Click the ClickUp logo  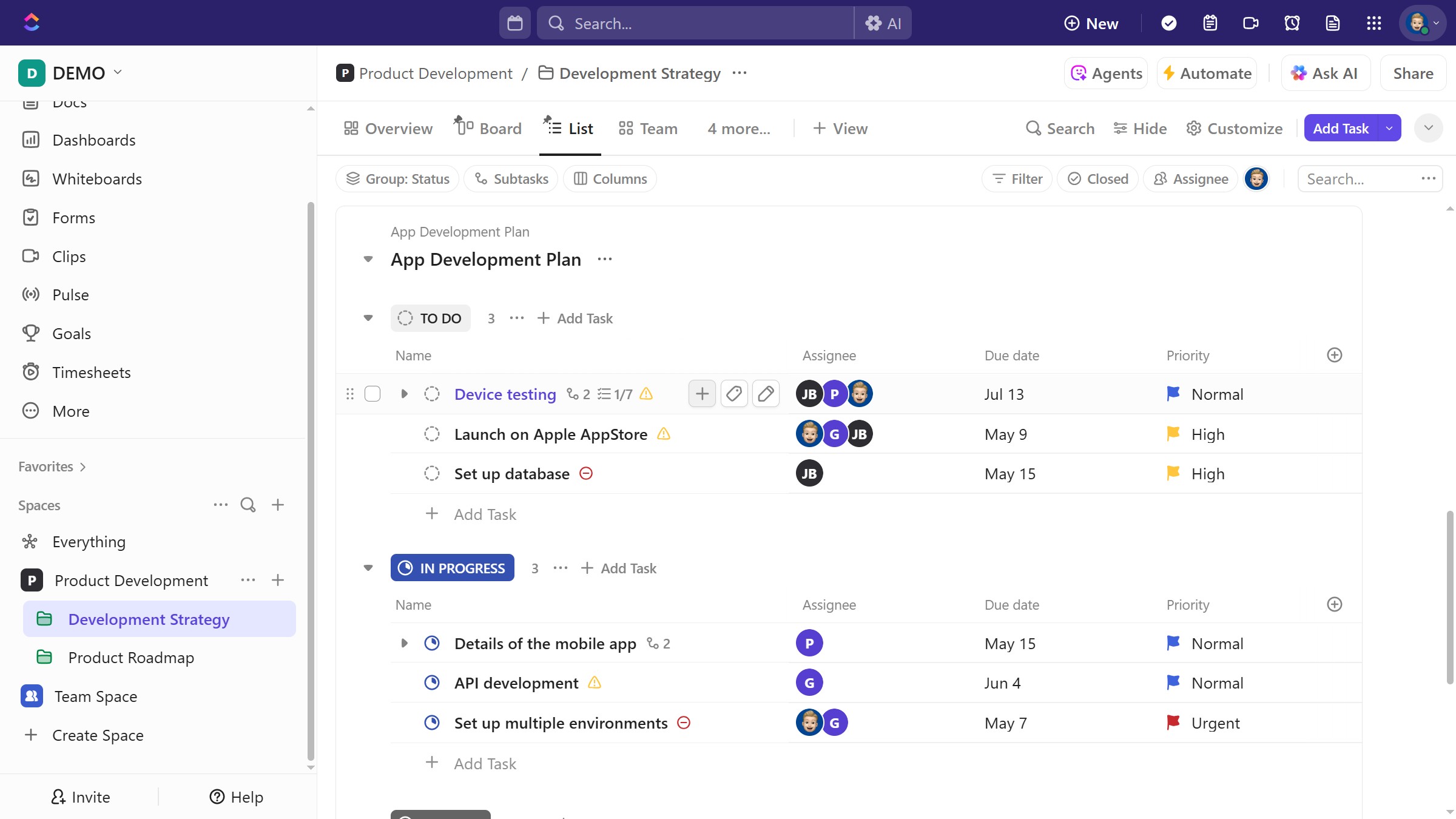(32, 23)
